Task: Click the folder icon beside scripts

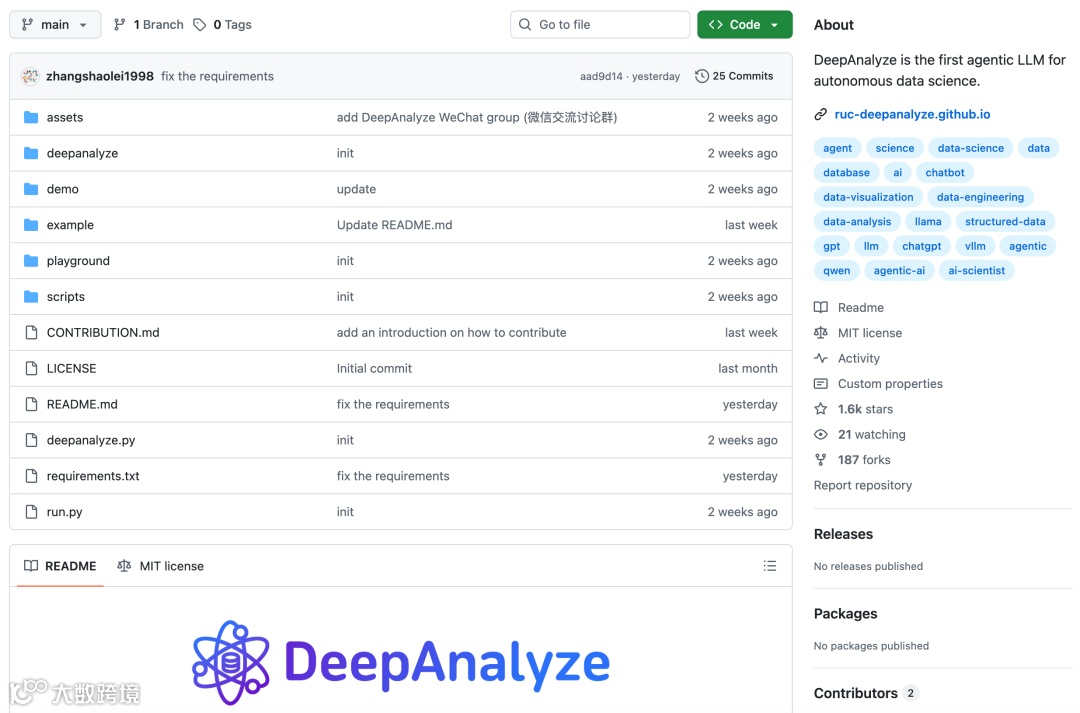Action: 31,296
